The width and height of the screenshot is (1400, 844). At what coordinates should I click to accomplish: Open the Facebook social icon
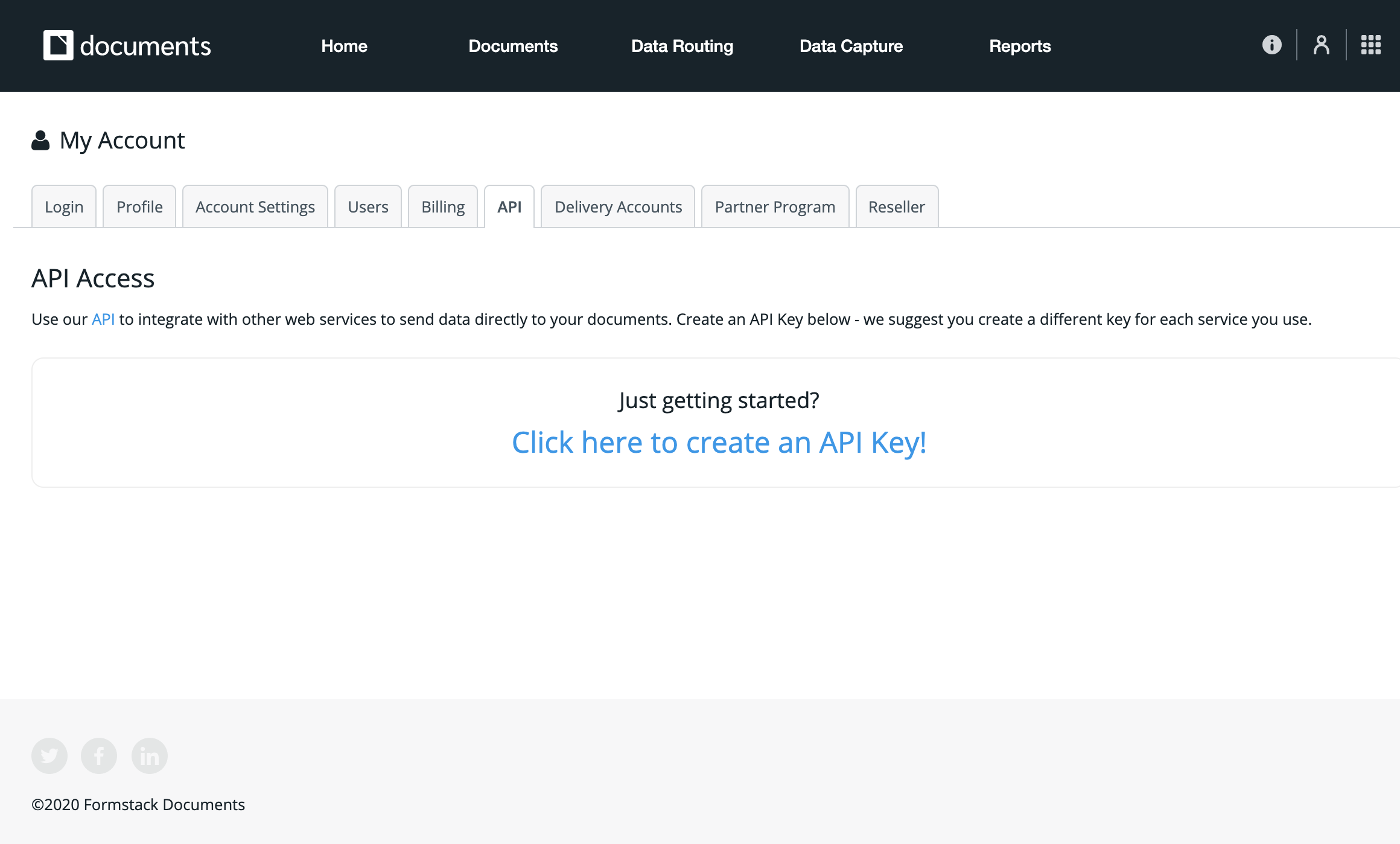(x=99, y=755)
